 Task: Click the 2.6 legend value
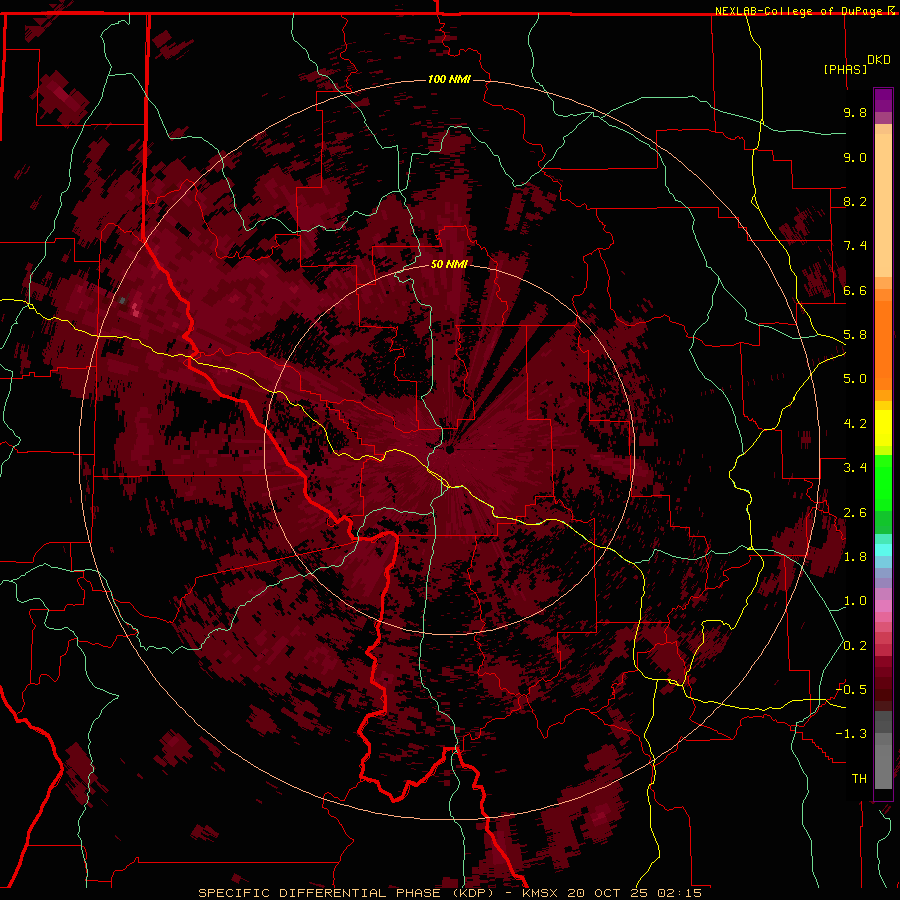click(x=855, y=513)
